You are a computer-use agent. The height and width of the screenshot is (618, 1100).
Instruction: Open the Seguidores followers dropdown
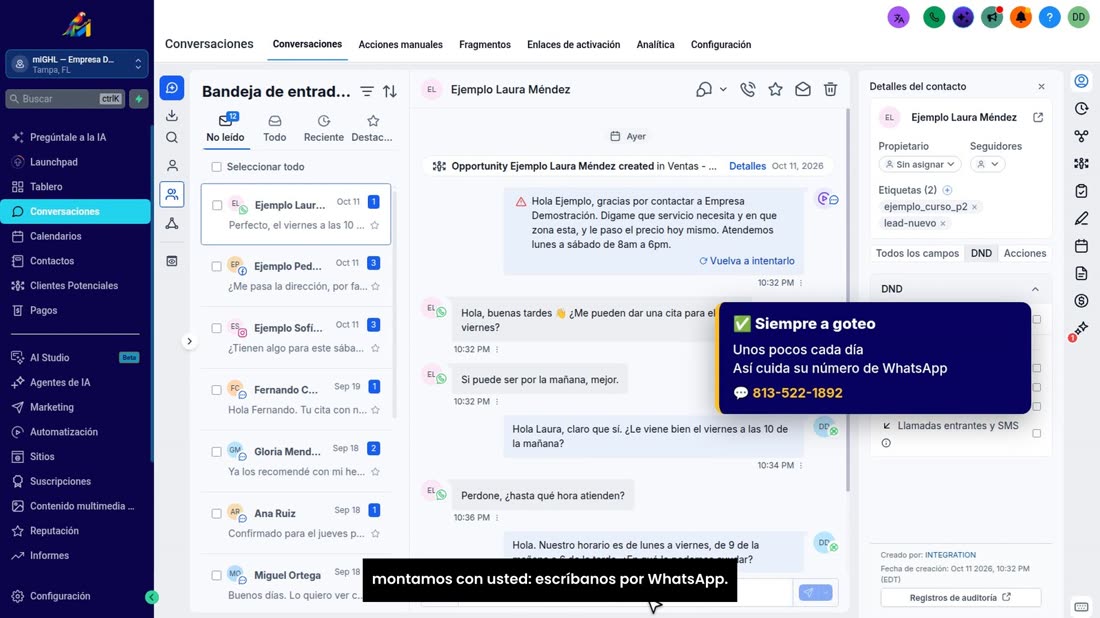coord(988,164)
